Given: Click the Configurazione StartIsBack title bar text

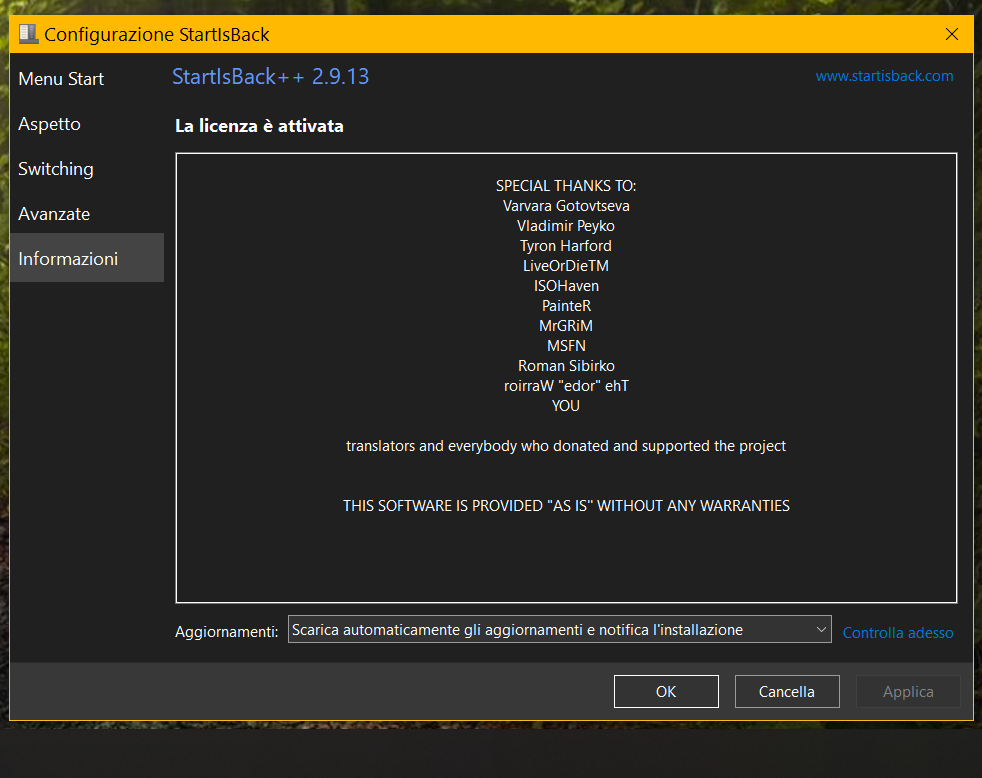Looking at the screenshot, I should coord(157,34).
